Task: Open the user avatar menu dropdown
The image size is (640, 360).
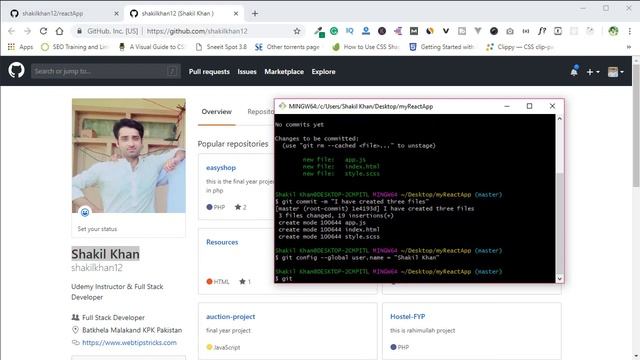Action: point(616,72)
